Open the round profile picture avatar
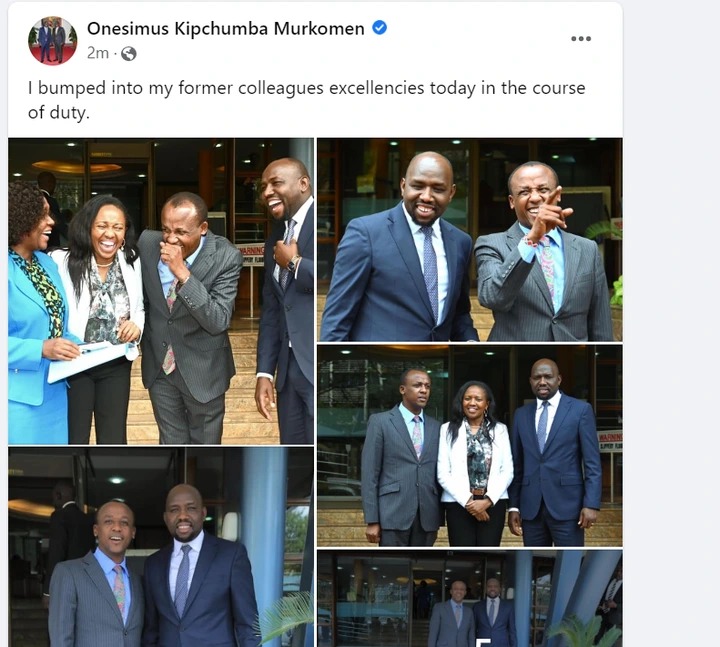This screenshot has height=647, width=720. tap(52, 40)
